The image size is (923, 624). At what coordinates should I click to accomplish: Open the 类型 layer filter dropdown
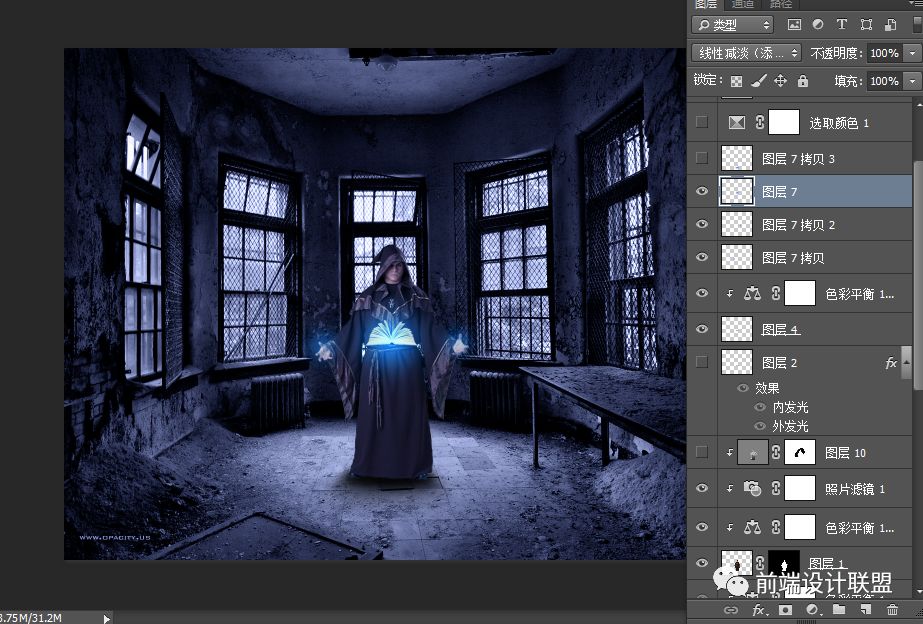[733, 25]
